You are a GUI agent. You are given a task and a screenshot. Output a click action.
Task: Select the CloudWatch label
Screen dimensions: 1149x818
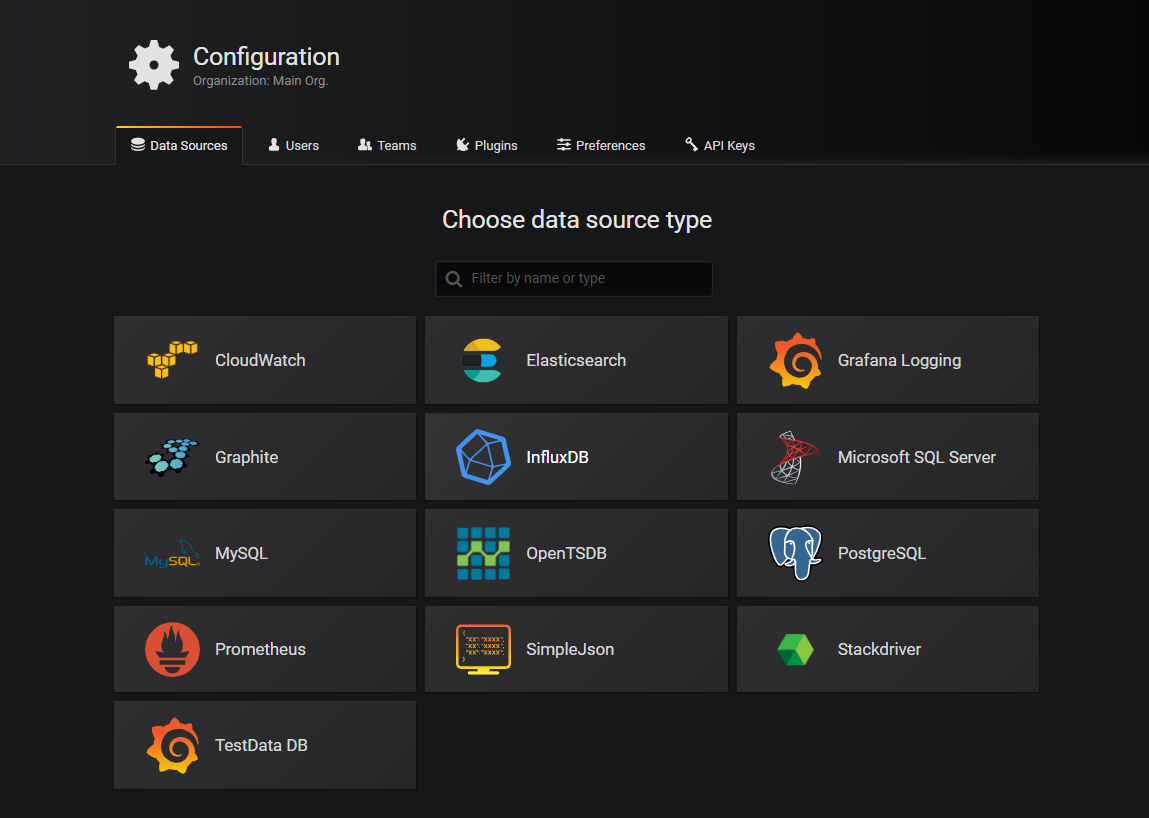[x=260, y=360]
